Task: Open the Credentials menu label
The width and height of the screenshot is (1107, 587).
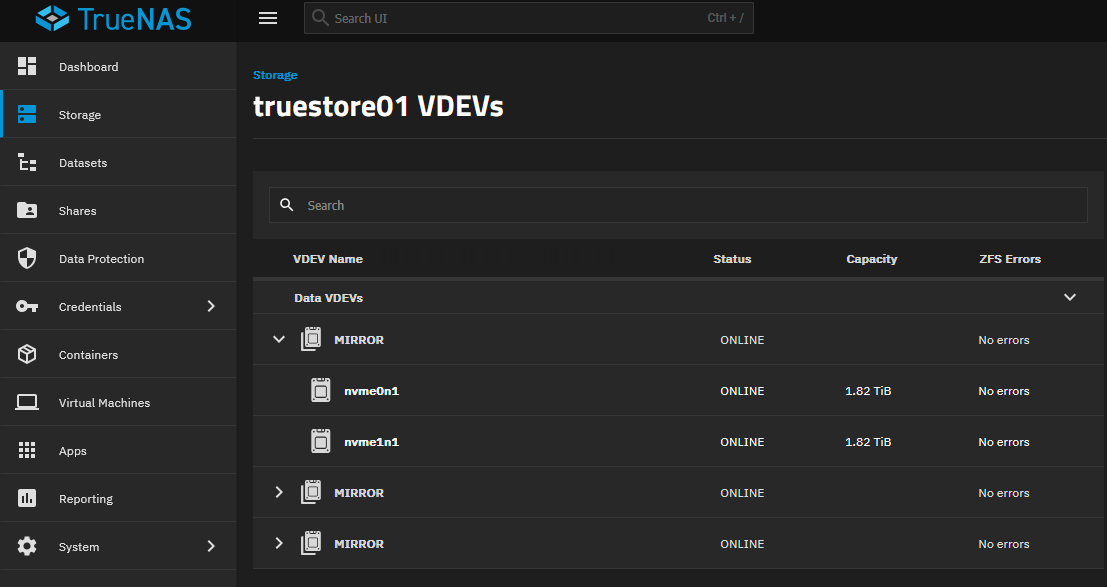Action: [x=90, y=307]
